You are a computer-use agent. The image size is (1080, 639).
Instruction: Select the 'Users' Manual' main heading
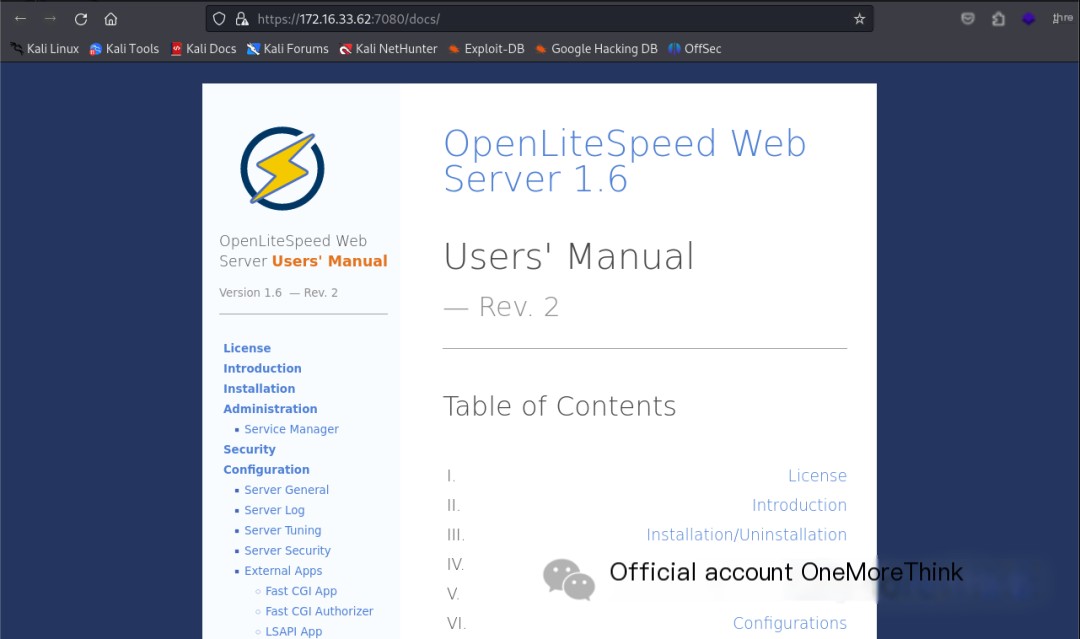pyautogui.click(x=569, y=257)
